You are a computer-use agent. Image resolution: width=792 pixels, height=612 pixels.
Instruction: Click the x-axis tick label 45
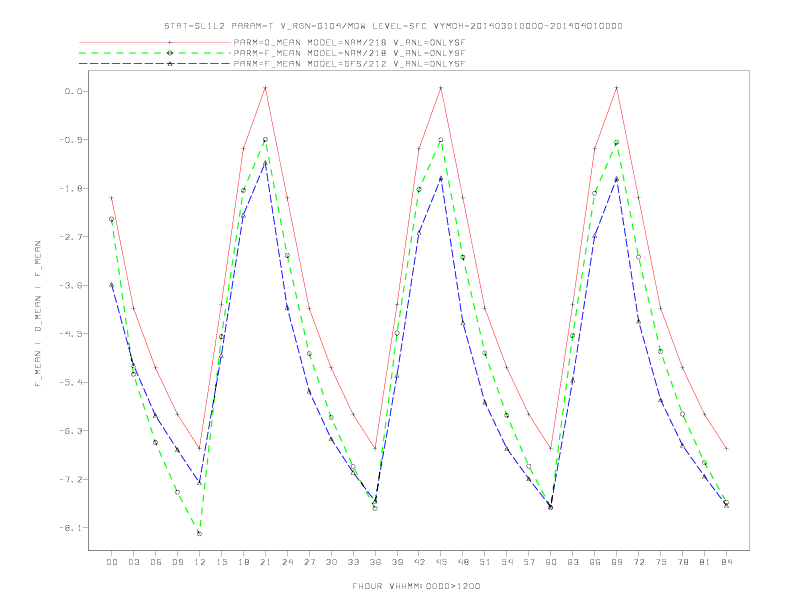(x=441, y=562)
